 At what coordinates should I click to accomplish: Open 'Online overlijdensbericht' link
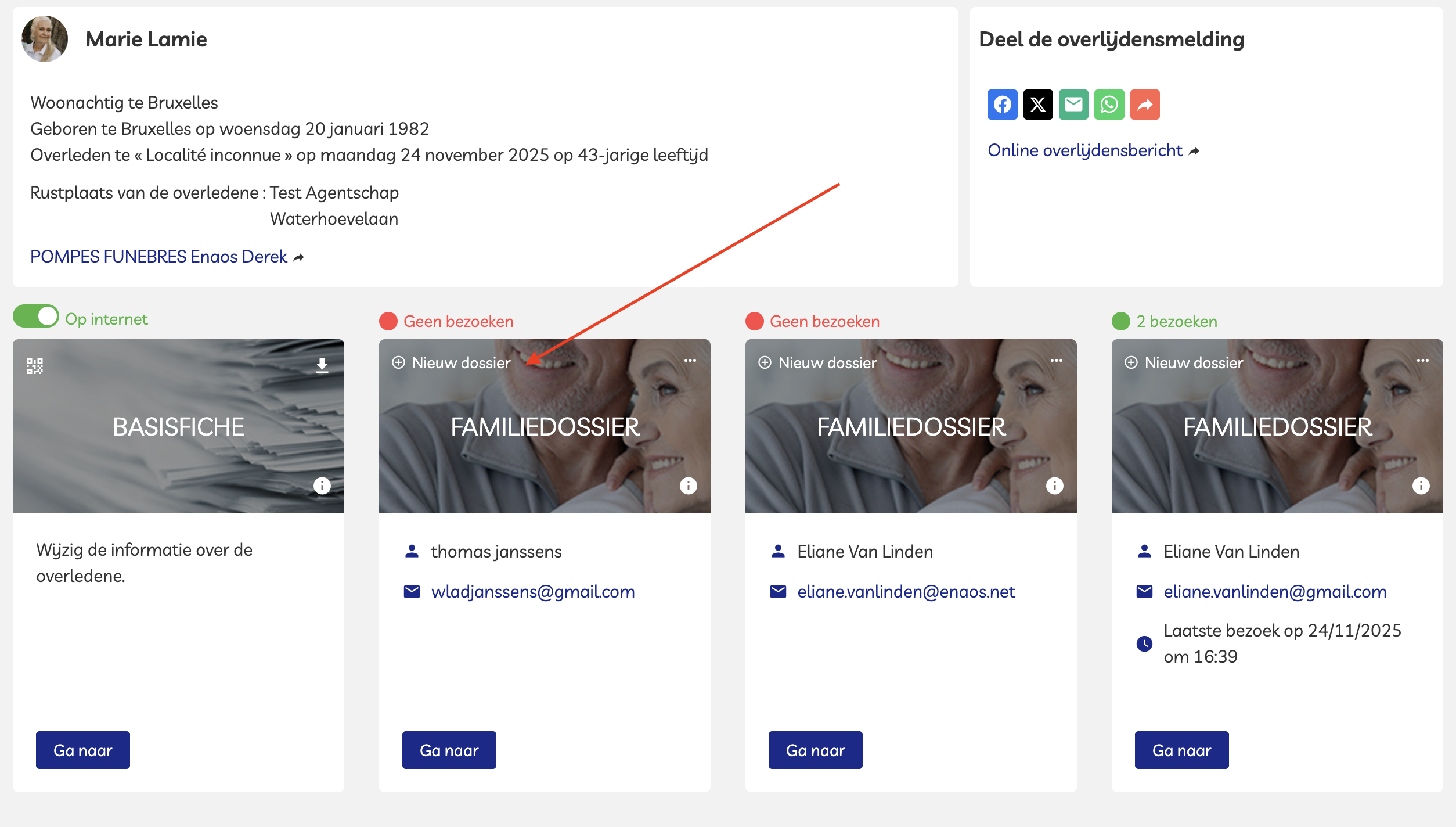1085,150
